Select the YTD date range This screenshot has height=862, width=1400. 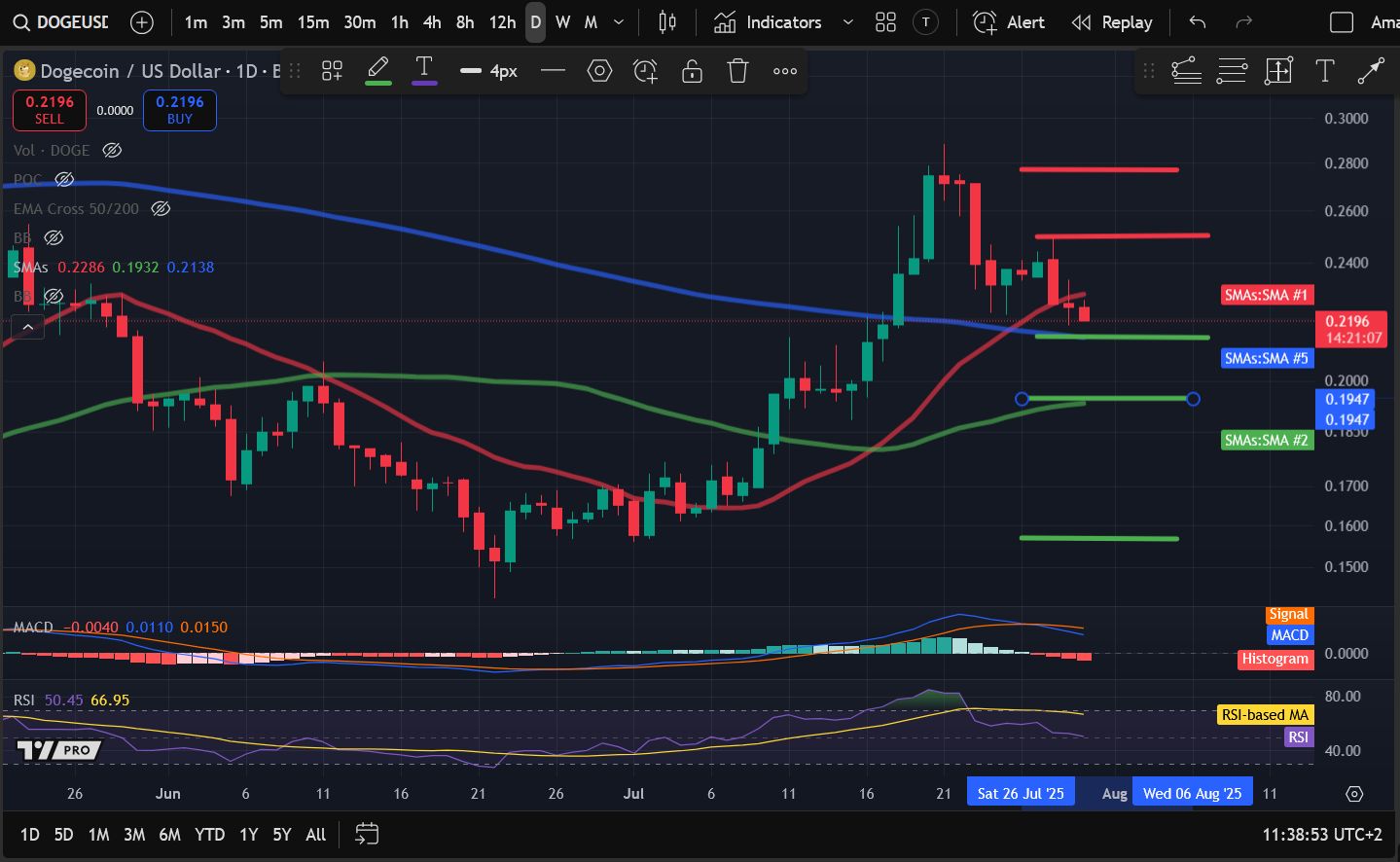tap(209, 835)
